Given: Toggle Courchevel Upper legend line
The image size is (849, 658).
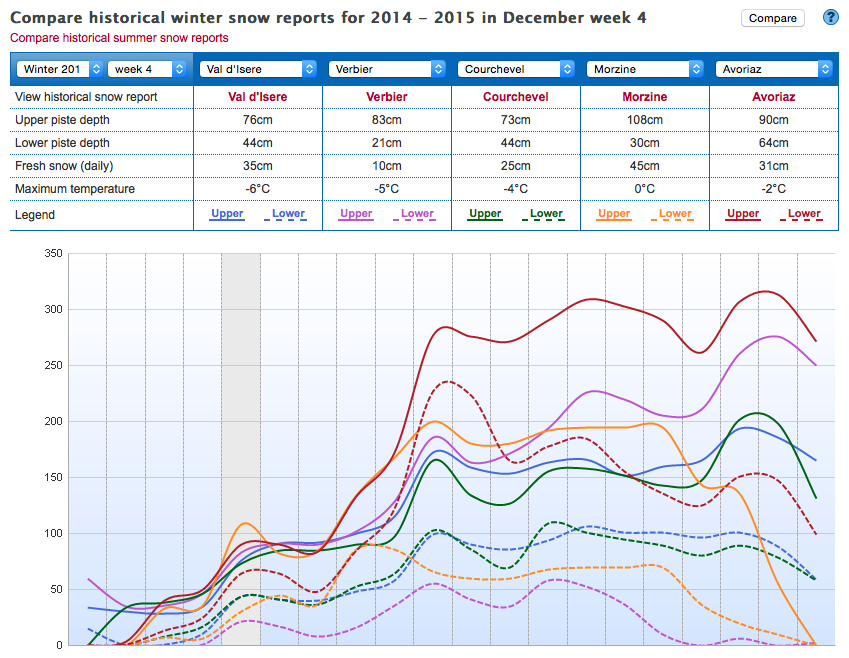Looking at the screenshot, I should [x=485, y=214].
